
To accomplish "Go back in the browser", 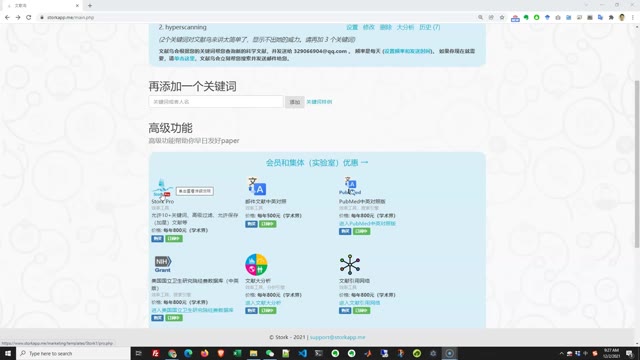I will pyautogui.click(x=7, y=17).
